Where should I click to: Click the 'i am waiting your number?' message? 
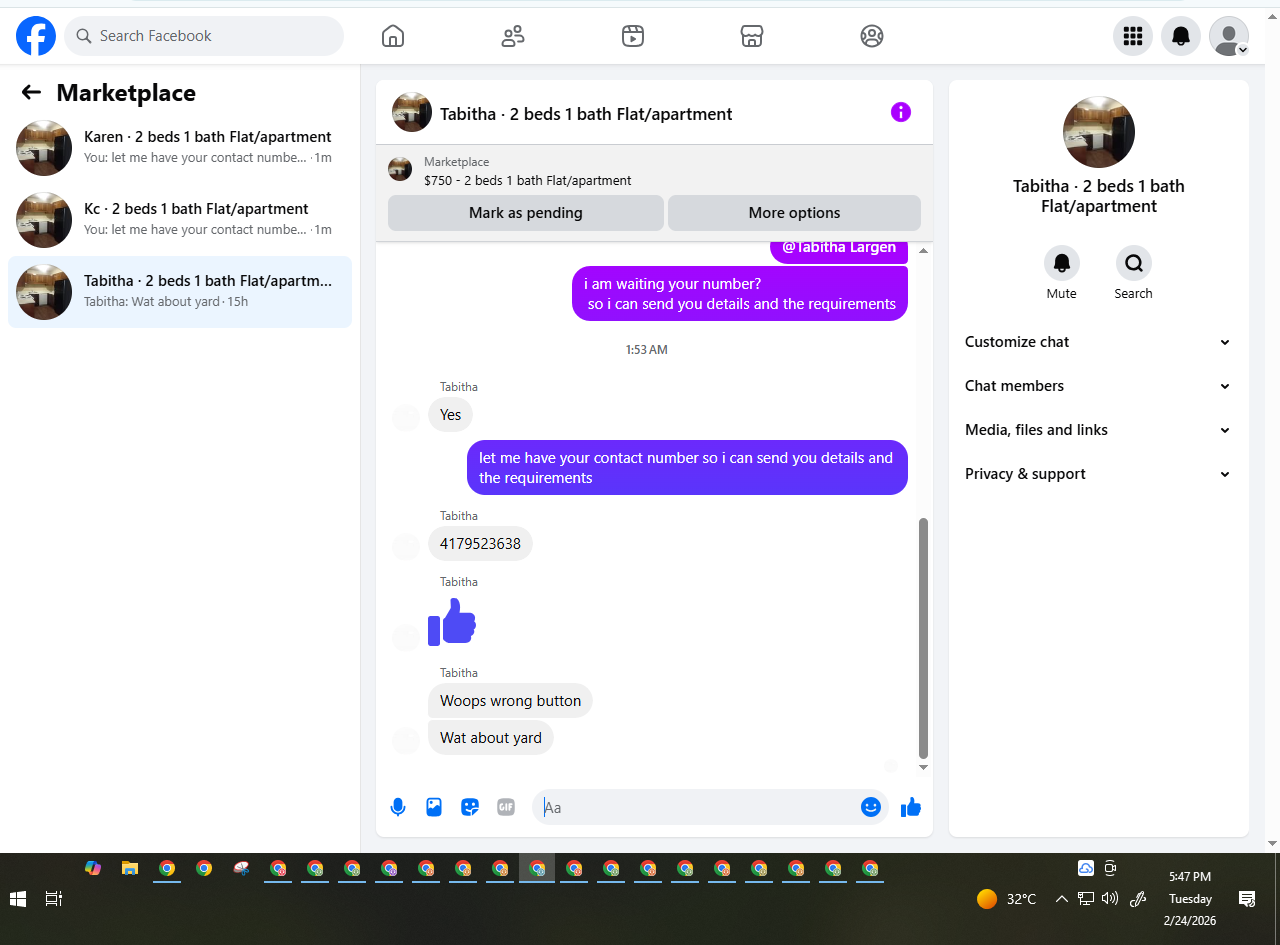[x=740, y=293]
